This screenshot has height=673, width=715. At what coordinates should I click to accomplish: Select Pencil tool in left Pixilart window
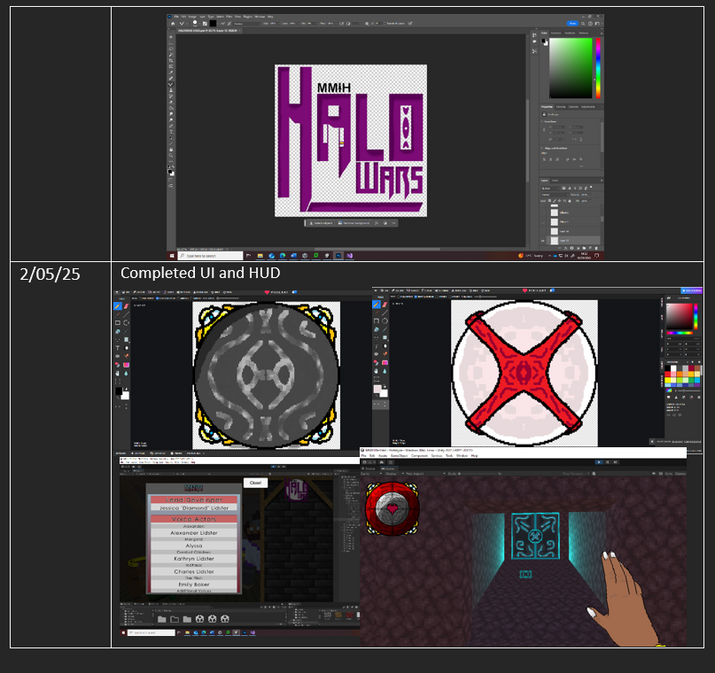click(x=118, y=306)
